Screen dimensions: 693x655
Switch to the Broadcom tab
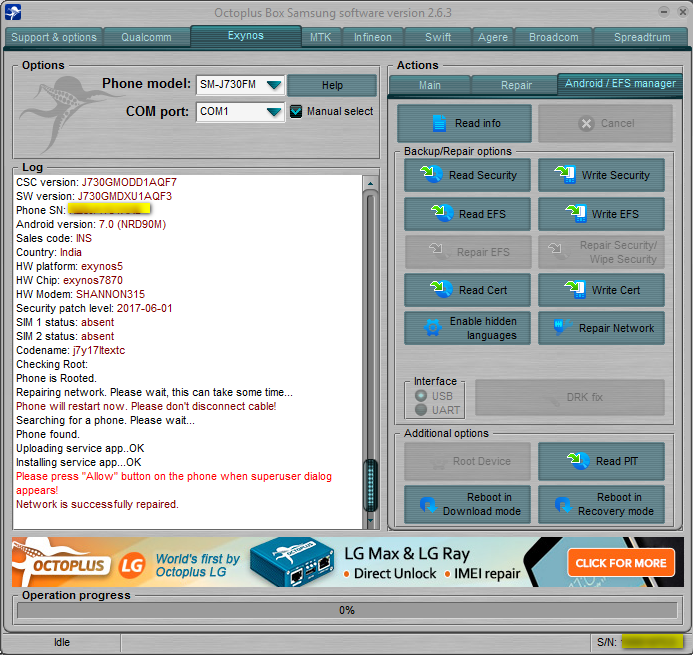553,37
